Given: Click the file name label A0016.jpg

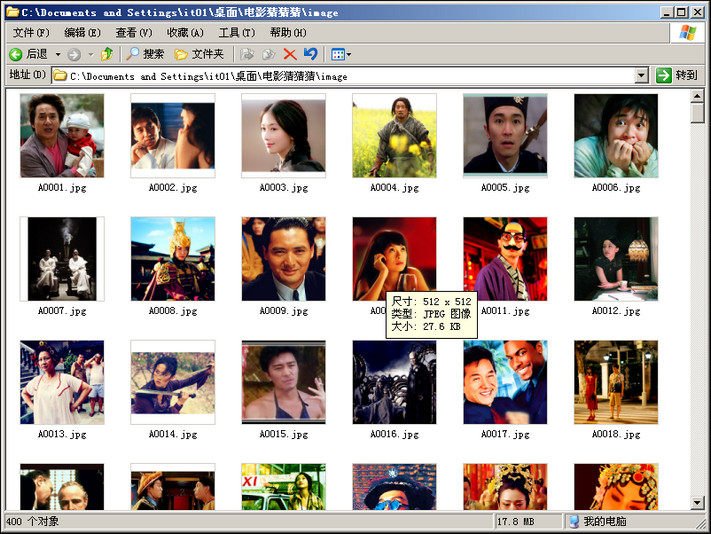Looking at the screenshot, I should [x=394, y=434].
